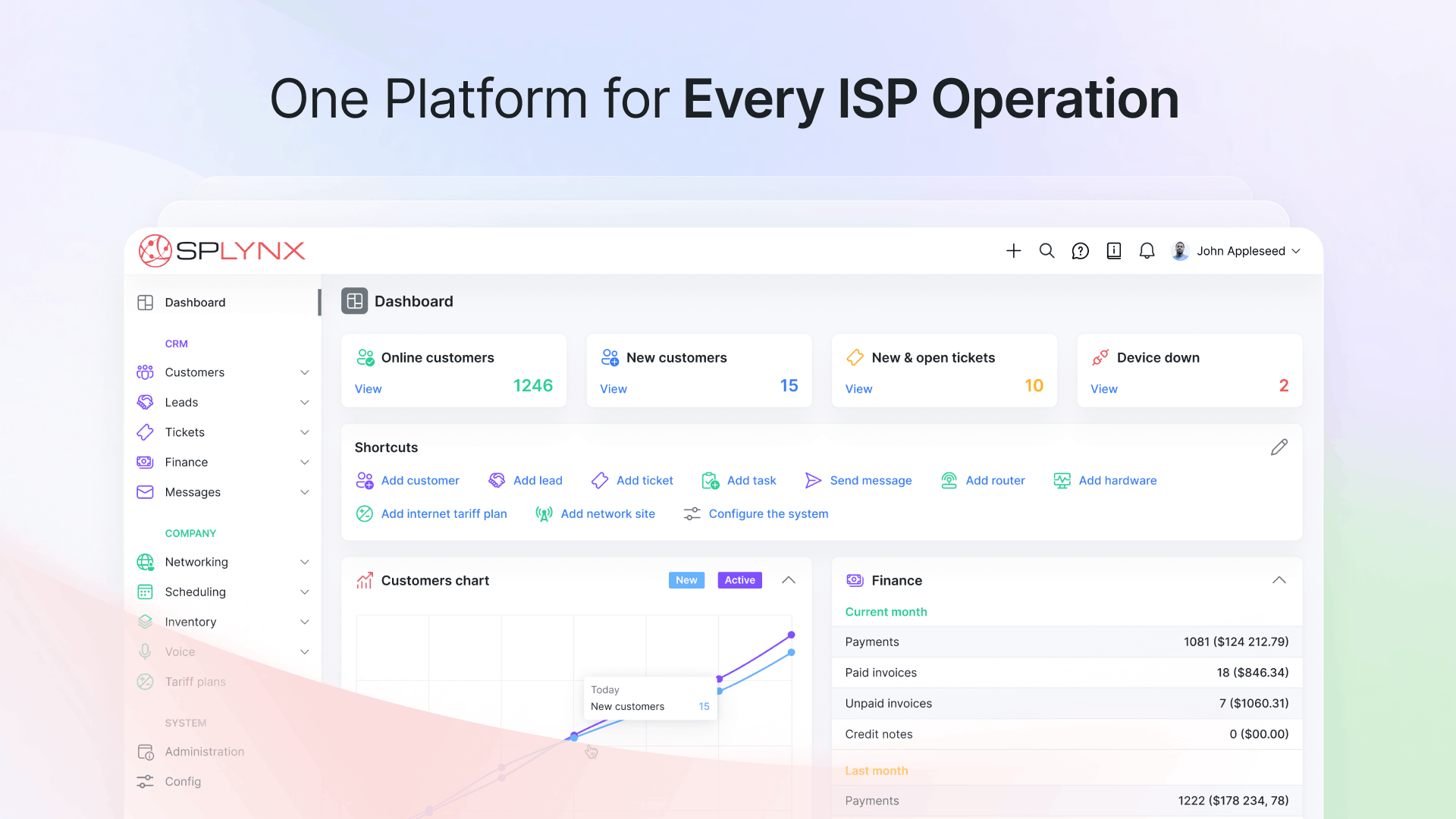Image resolution: width=1456 pixels, height=819 pixels.
Task: Click the pencil icon to edit Shortcuts
Action: (x=1279, y=447)
